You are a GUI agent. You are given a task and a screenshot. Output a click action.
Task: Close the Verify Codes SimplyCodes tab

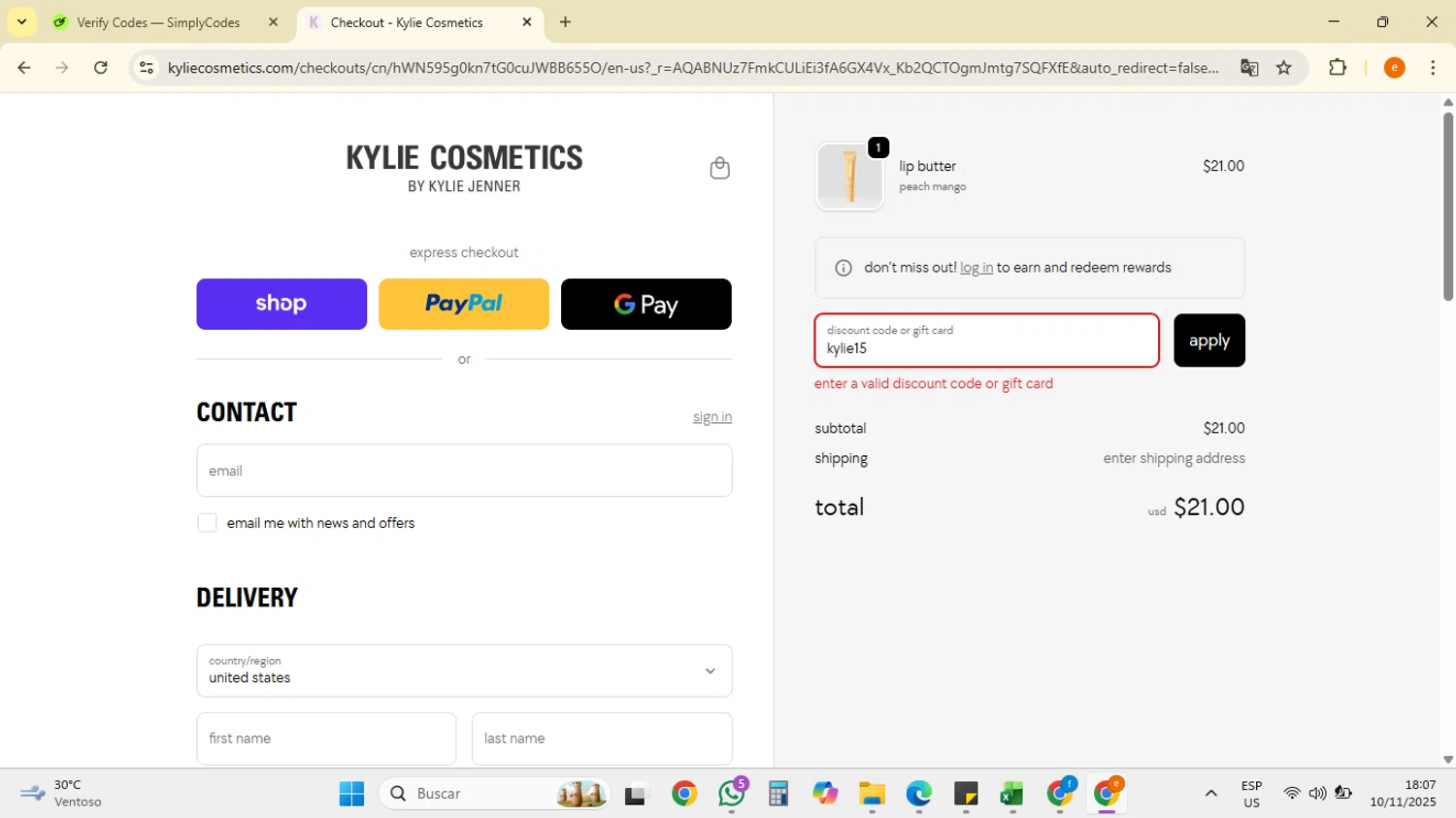tap(273, 22)
